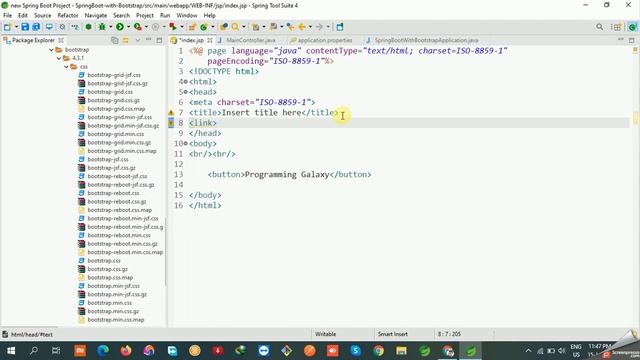Click the New file toolbar icon

(x=7, y=27)
